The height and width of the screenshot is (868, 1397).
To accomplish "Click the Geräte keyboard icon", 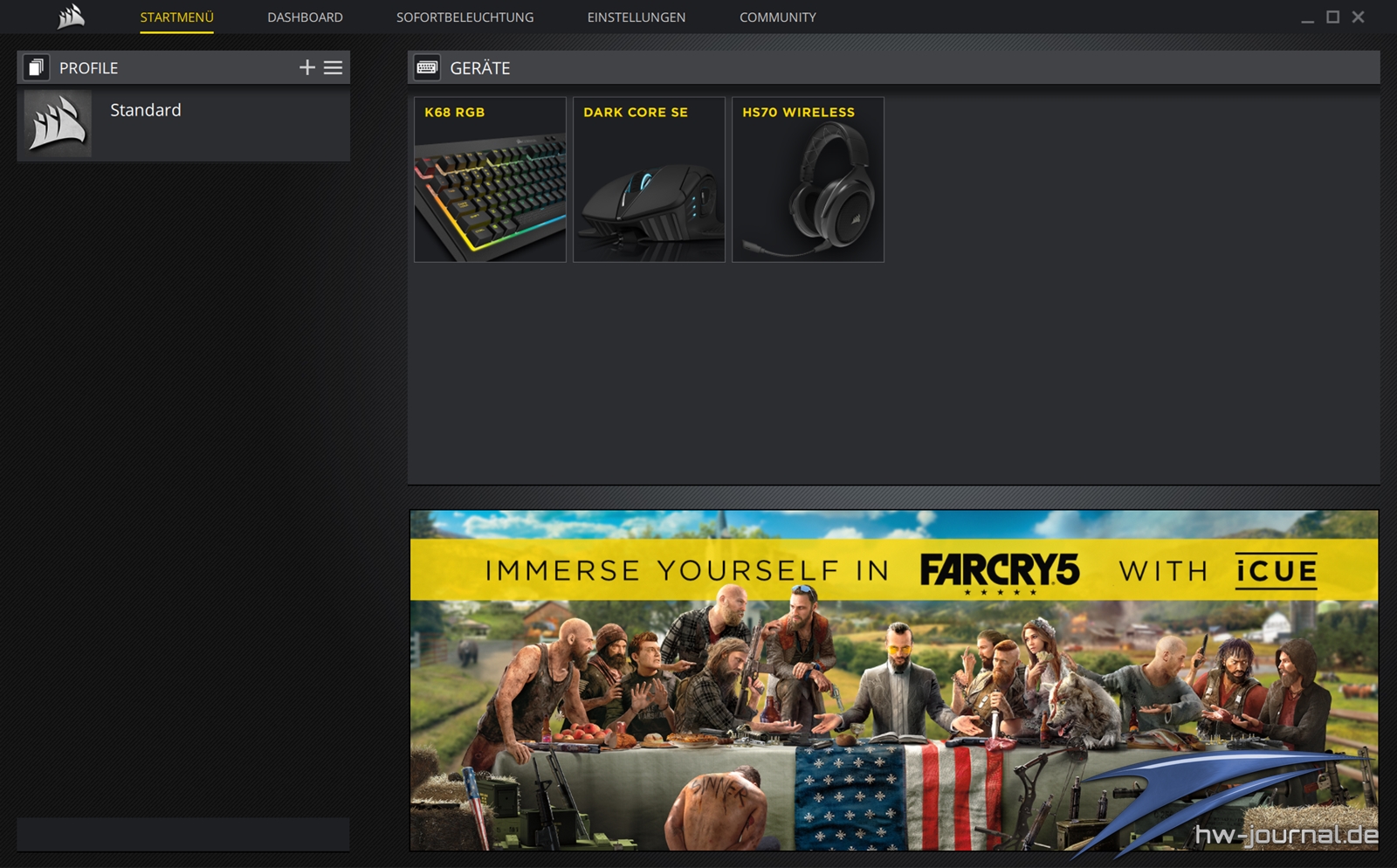I will point(427,67).
